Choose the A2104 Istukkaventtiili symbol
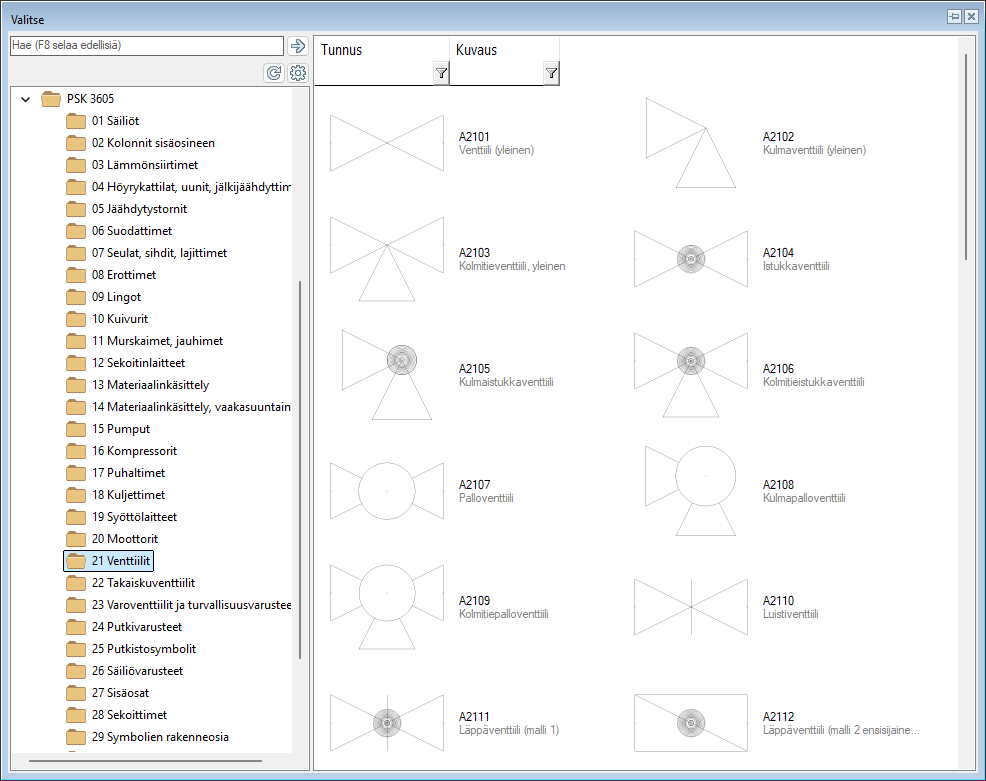Screen dimensions: 986x781 pos(691,259)
